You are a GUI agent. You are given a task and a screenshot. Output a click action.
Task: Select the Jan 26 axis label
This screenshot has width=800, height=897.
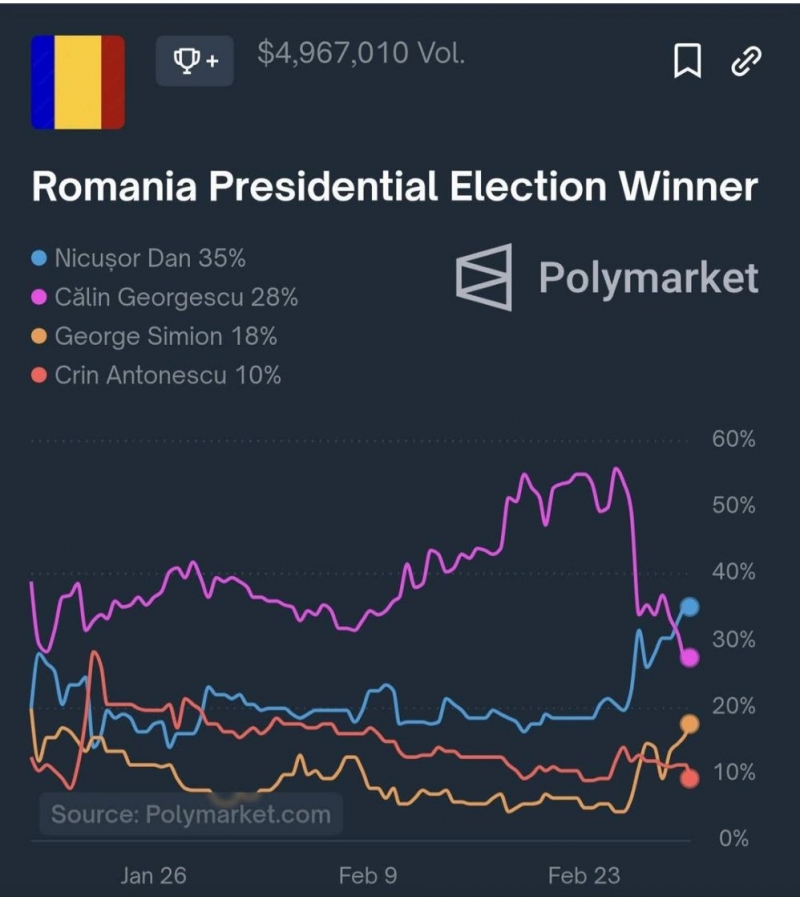[152, 875]
